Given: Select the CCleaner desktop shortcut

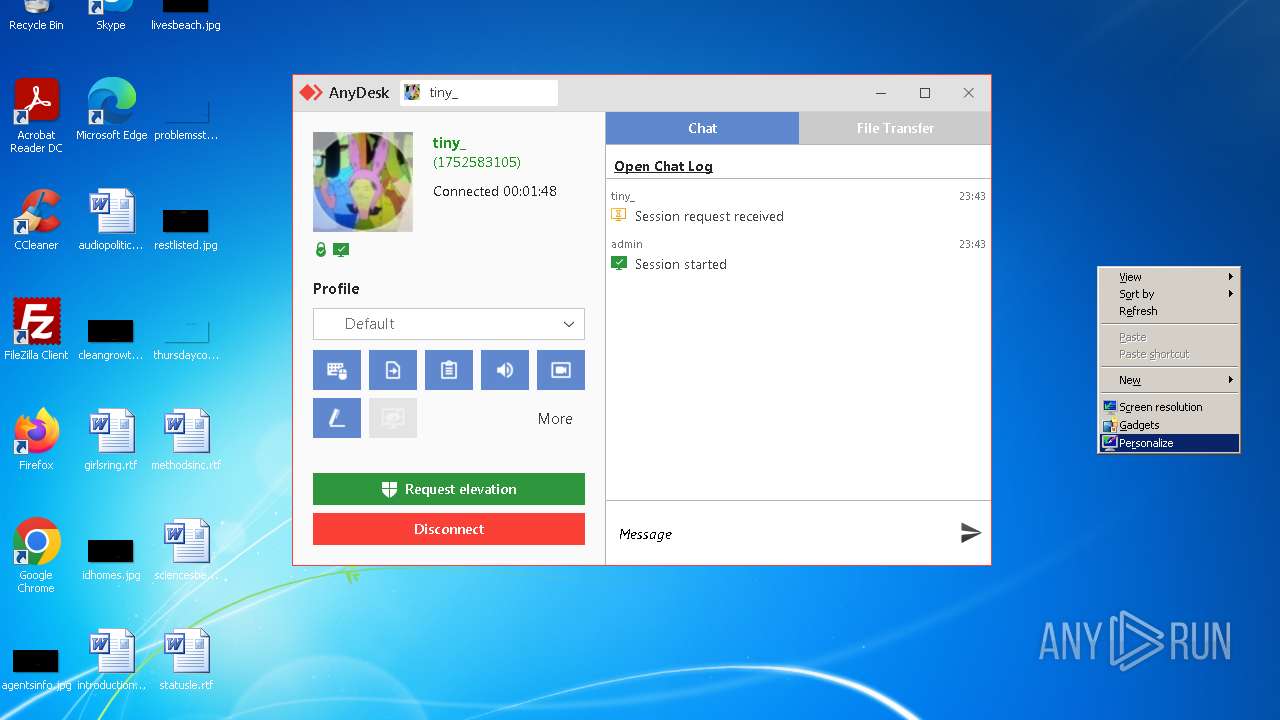Looking at the screenshot, I should pos(36,220).
